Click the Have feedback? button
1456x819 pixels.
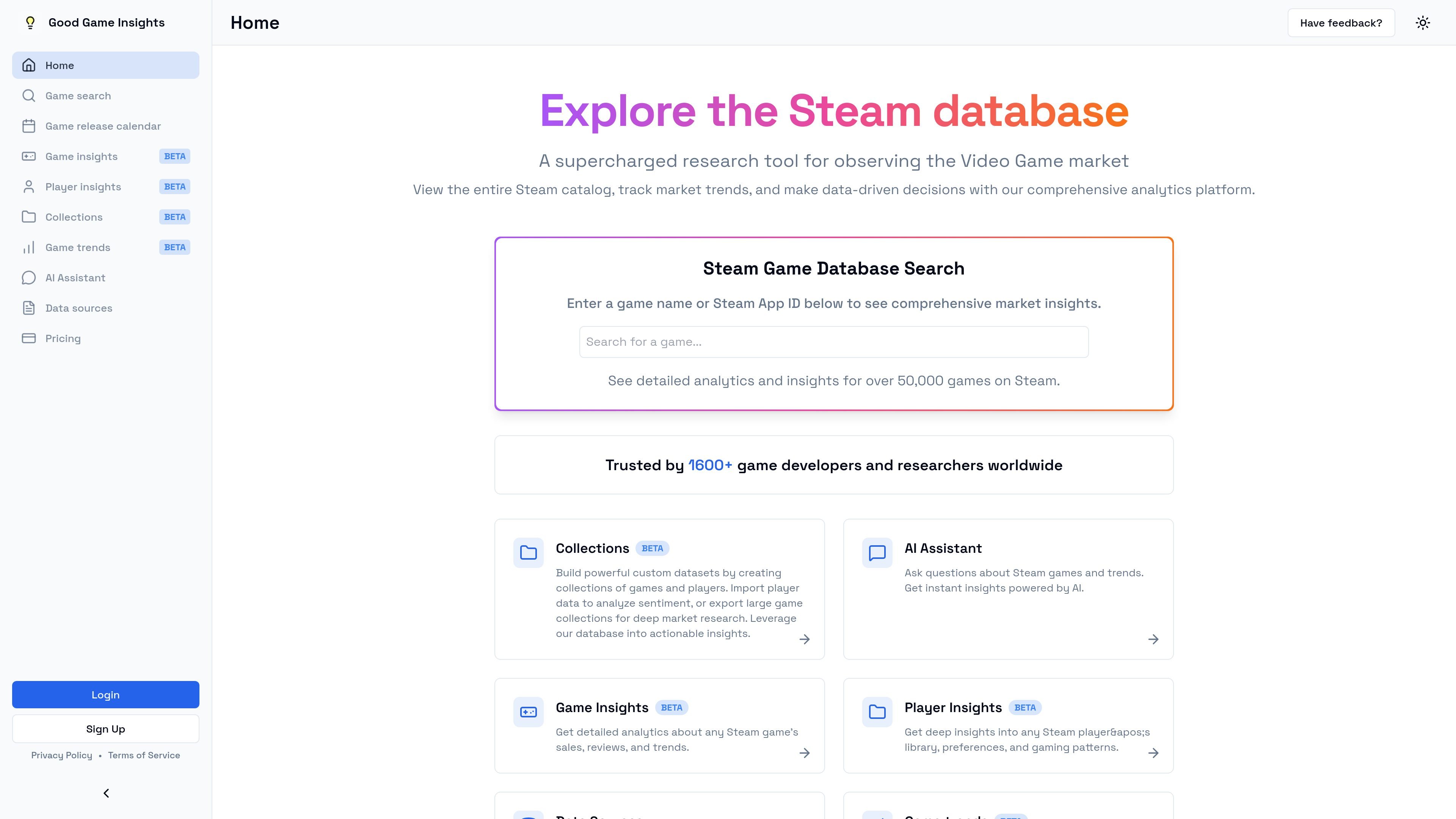pos(1341,23)
